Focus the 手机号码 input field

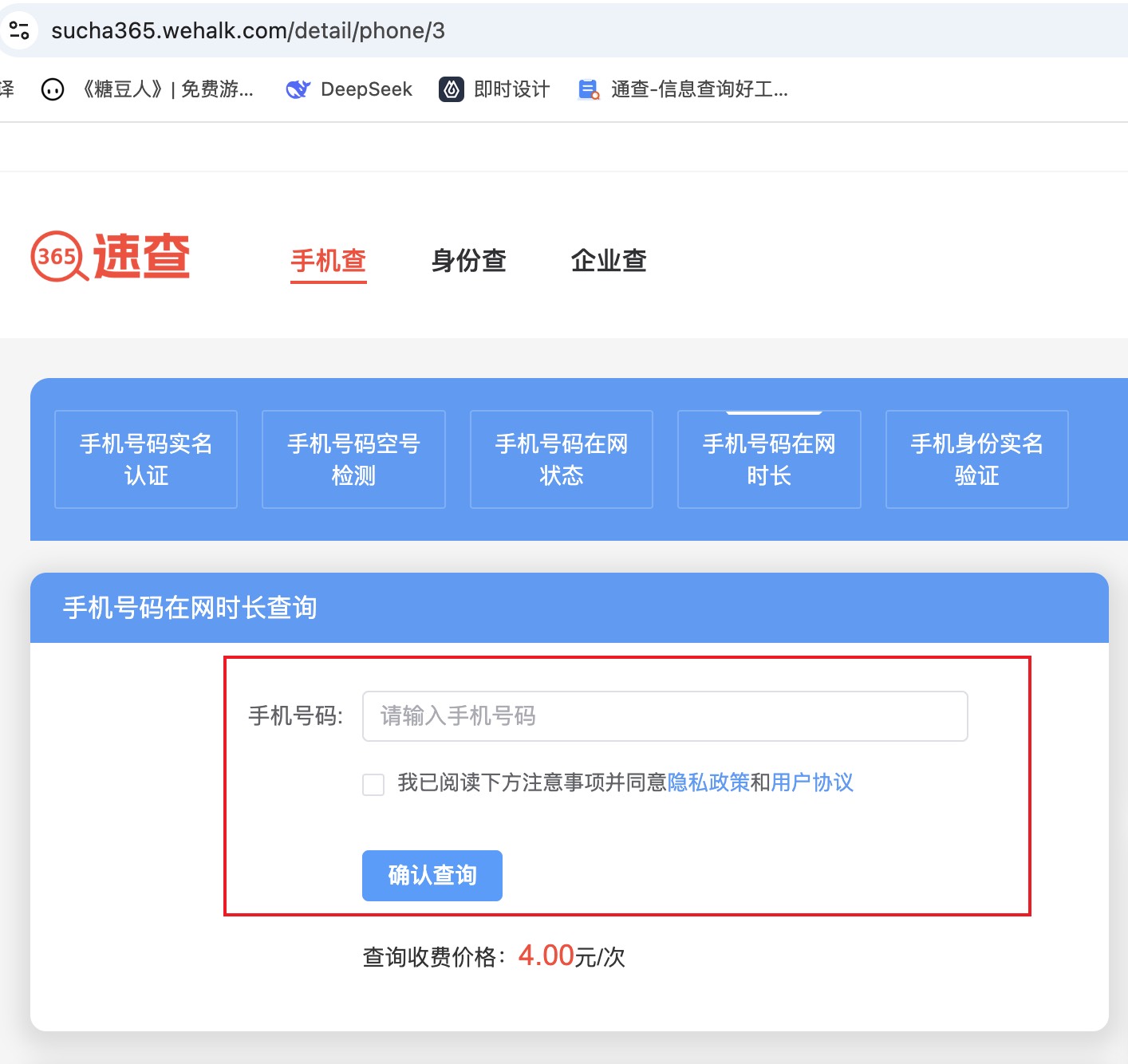[x=665, y=716]
